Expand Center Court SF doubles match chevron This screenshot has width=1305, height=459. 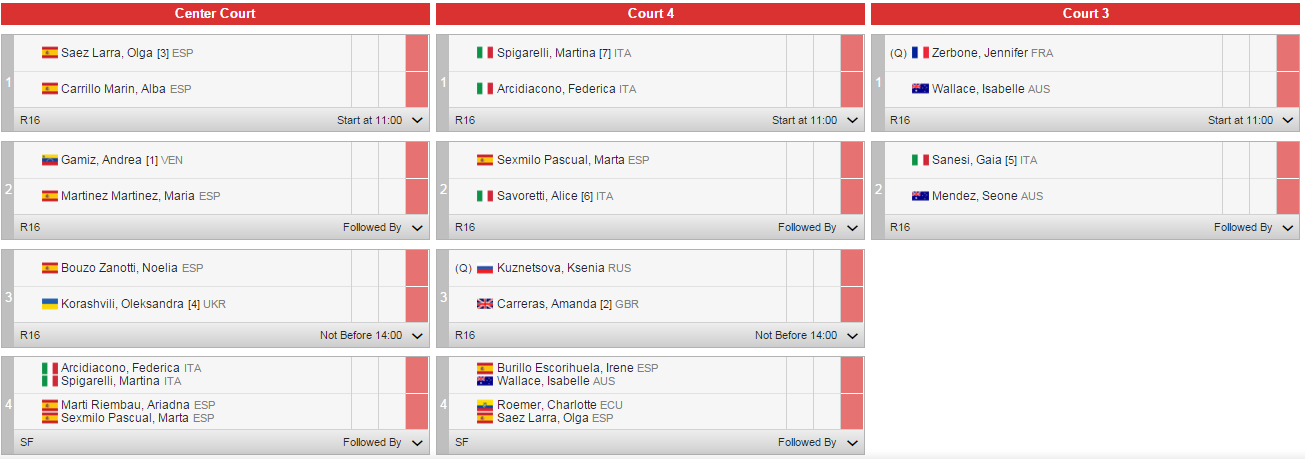[417, 442]
